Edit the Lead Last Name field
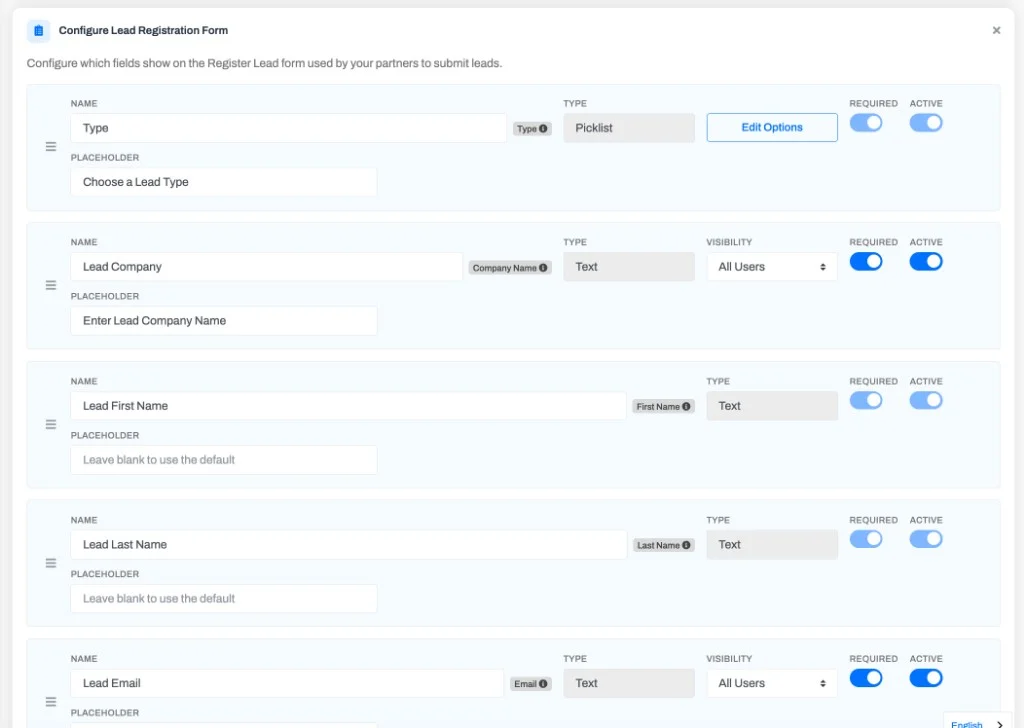 tap(349, 545)
